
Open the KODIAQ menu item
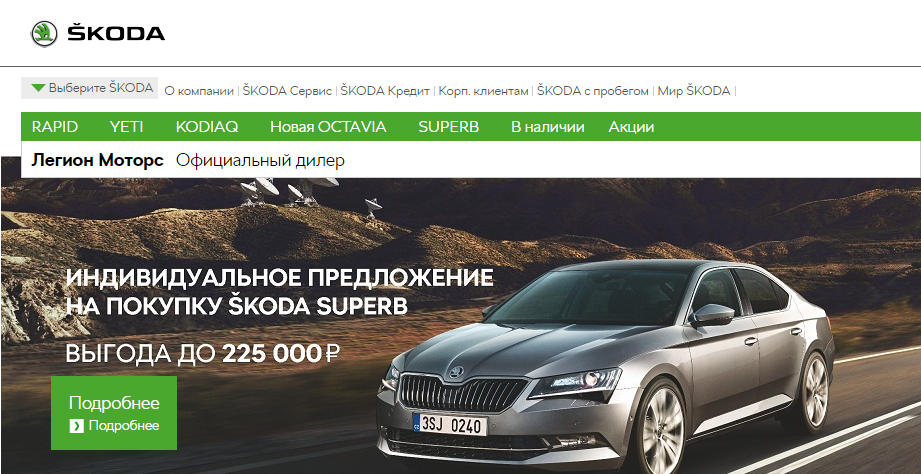coord(207,127)
